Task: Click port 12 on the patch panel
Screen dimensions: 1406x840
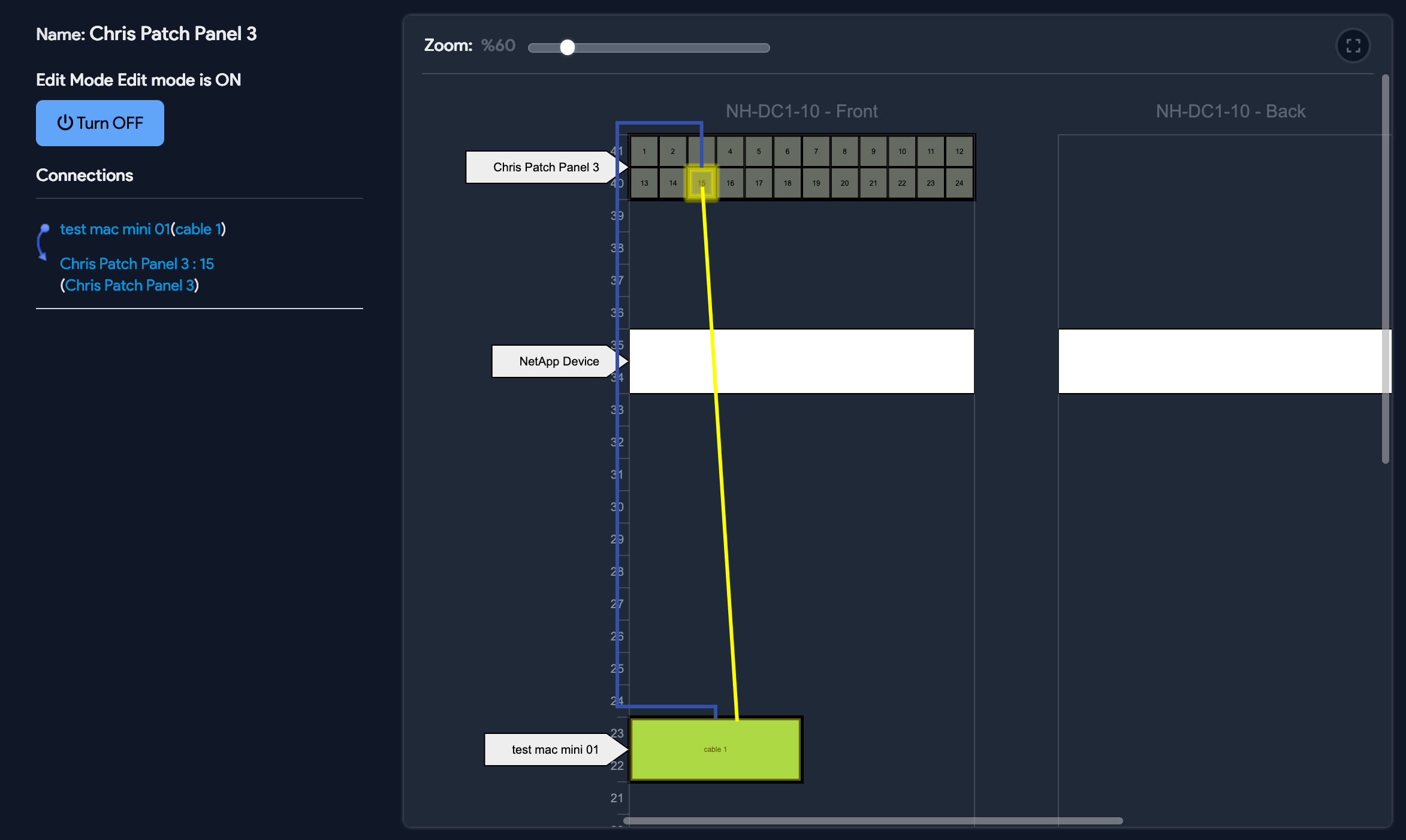Action: click(x=959, y=151)
